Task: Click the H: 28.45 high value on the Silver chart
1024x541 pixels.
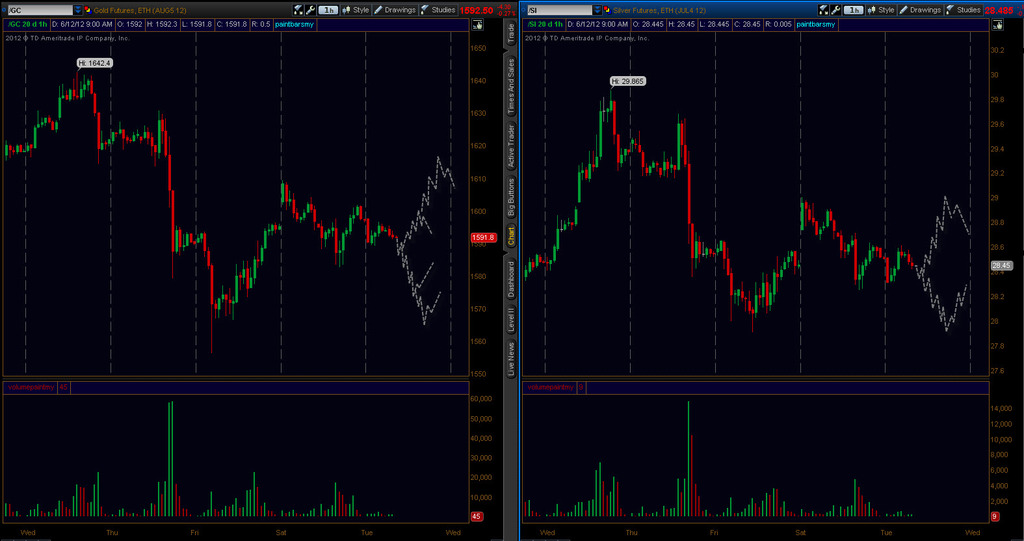Action: (684, 24)
